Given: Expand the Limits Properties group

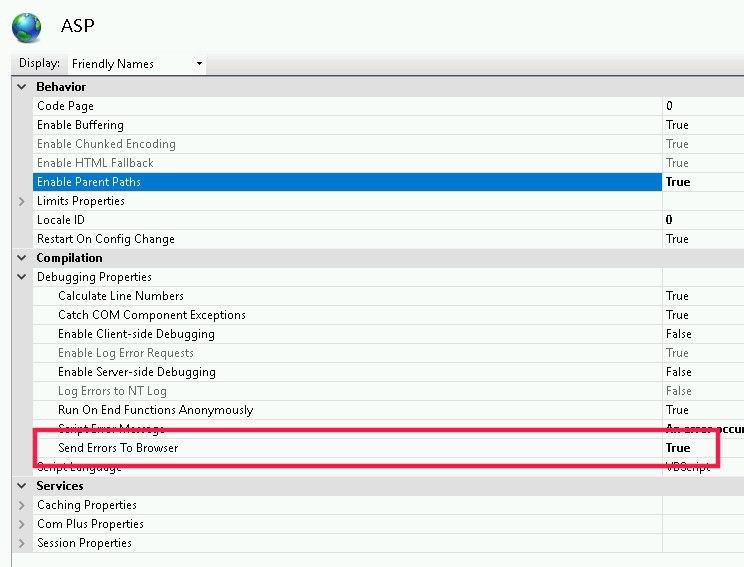Looking at the screenshot, I should [22, 201].
